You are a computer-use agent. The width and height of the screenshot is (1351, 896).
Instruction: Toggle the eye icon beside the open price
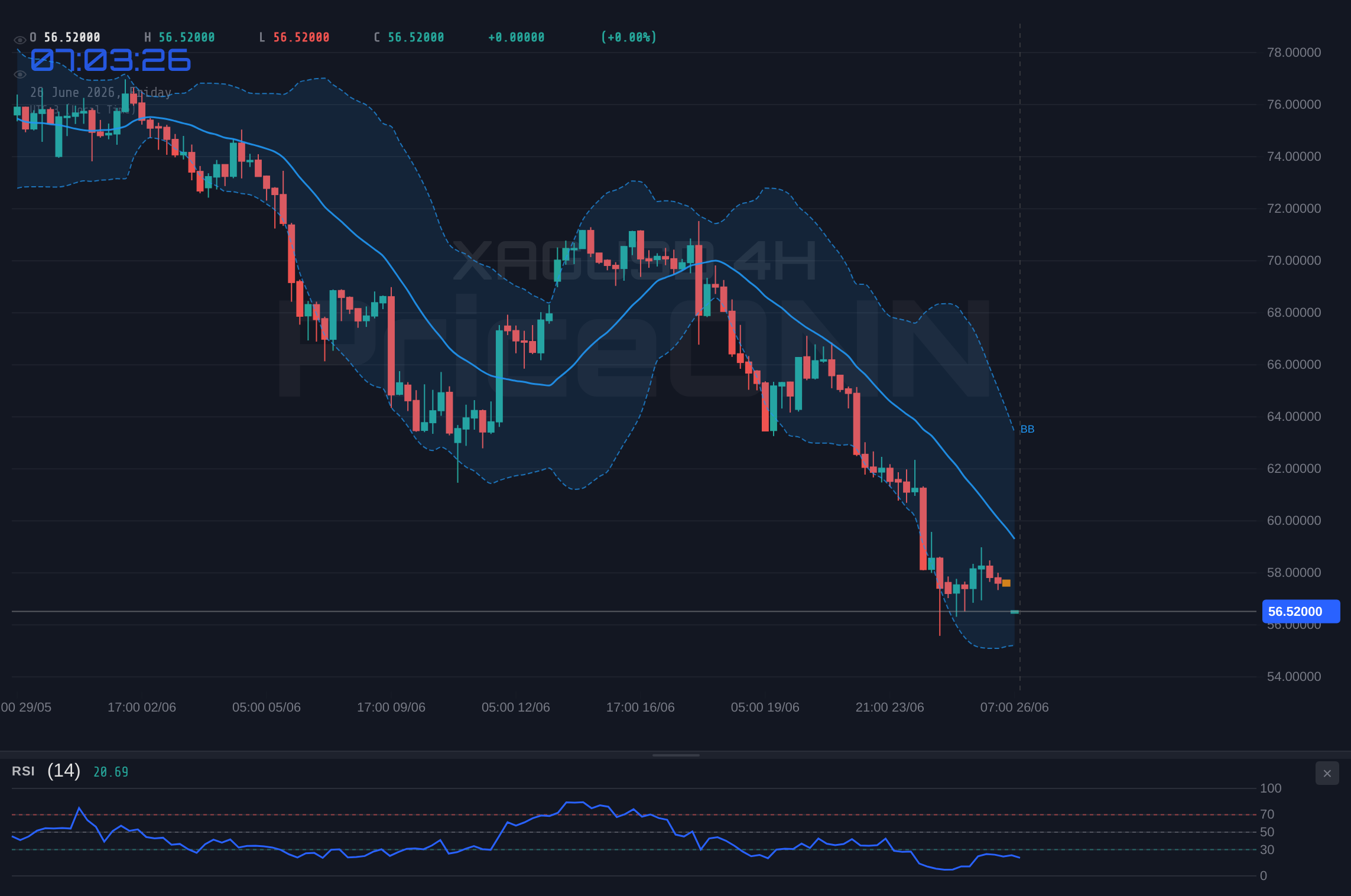click(x=20, y=40)
